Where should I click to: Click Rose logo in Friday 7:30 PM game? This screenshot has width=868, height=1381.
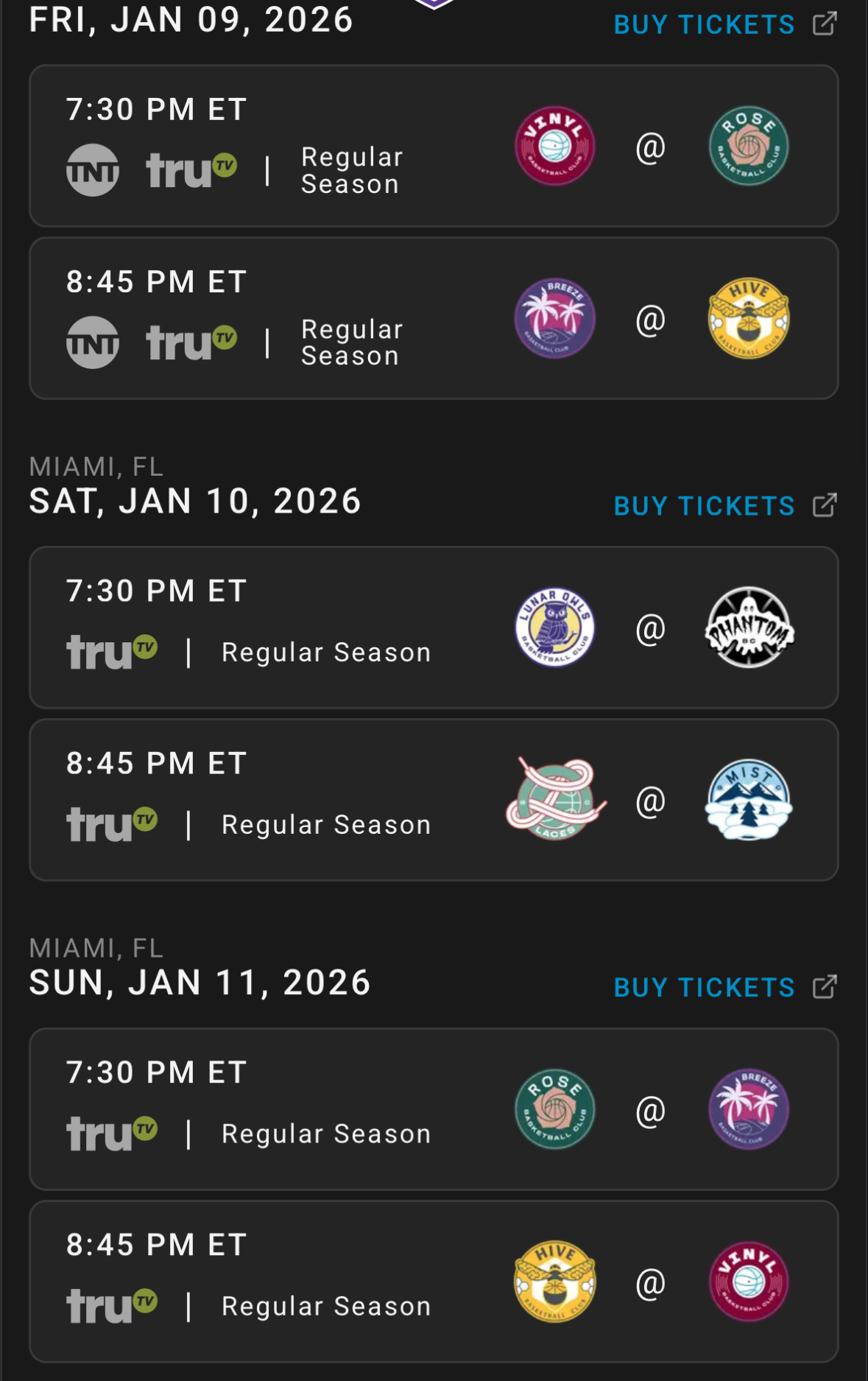[748, 146]
